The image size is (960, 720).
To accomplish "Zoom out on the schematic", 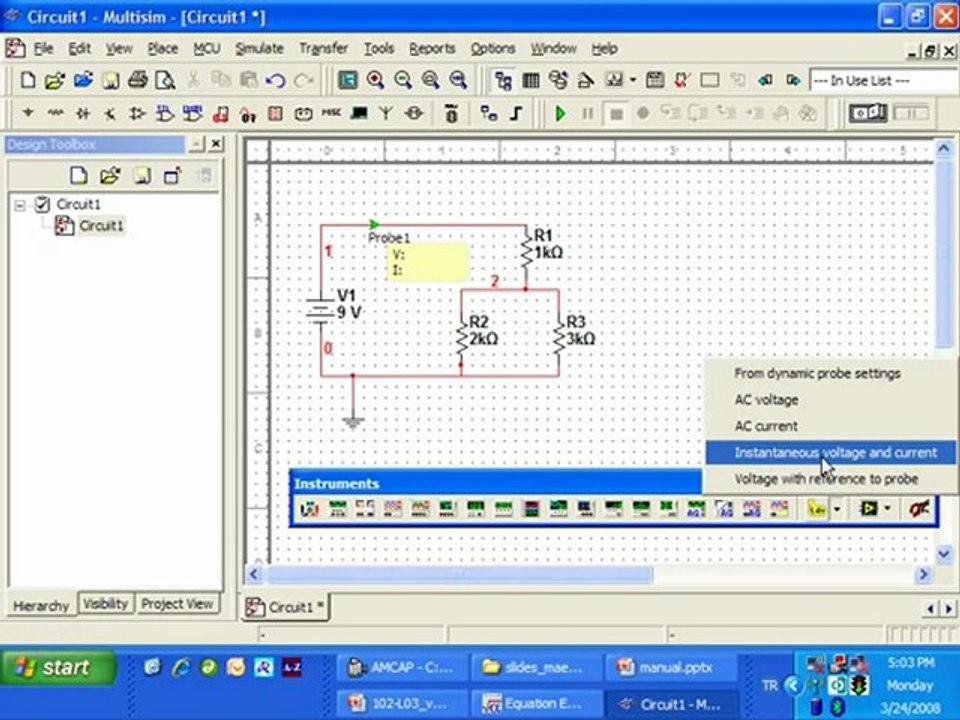I will pos(403,80).
